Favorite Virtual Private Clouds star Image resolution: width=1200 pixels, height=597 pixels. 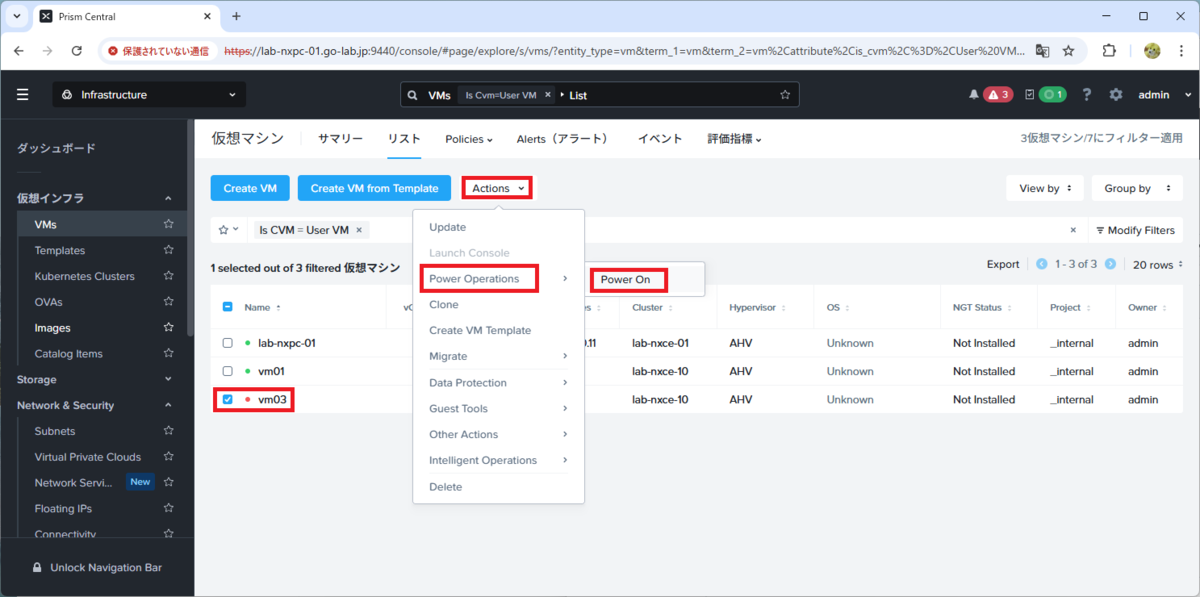[169, 457]
